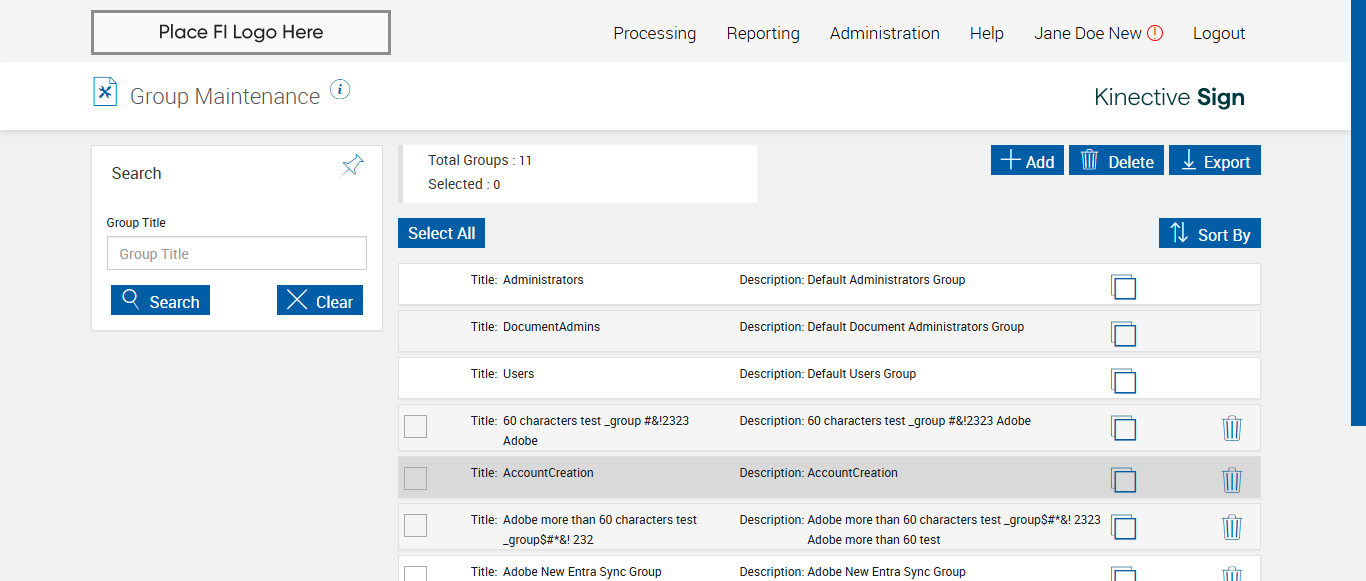This screenshot has width=1366, height=581.
Task: Click copy icon for DocumentAdmins group
Action: (x=1123, y=333)
